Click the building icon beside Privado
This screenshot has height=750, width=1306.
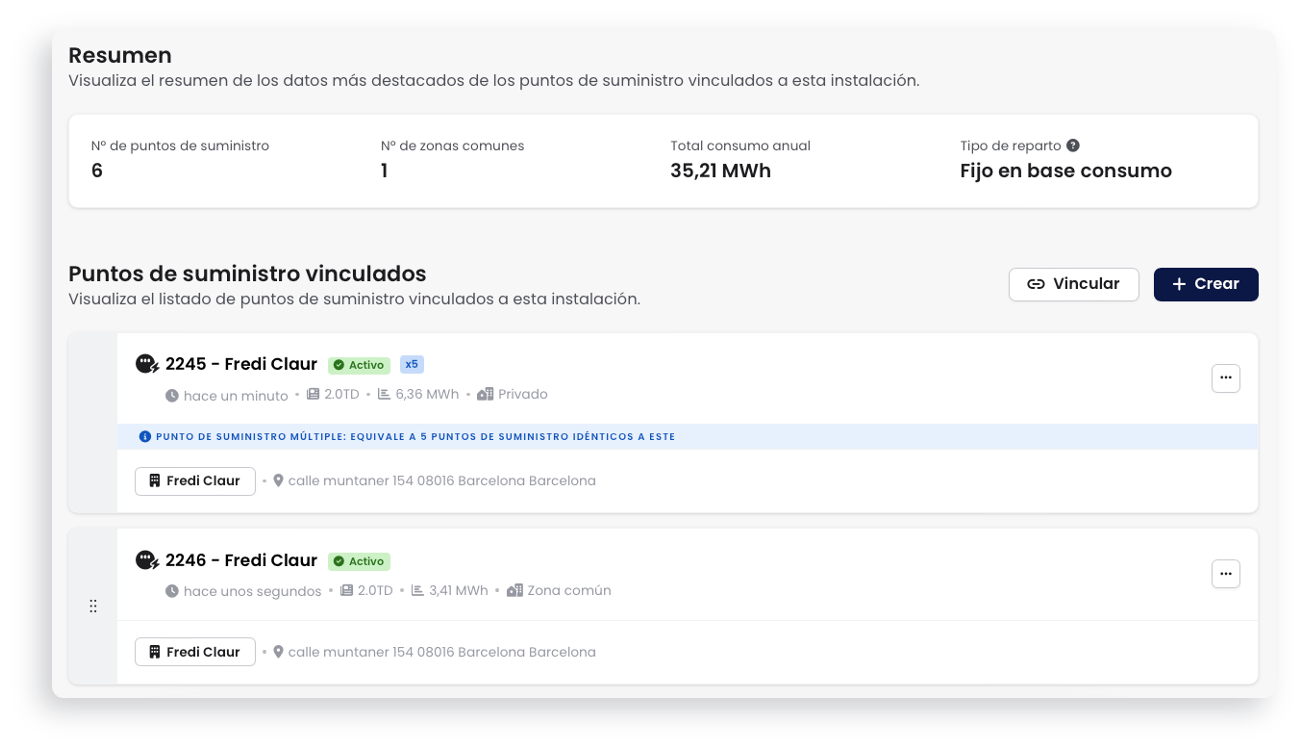pyautogui.click(x=485, y=394)
